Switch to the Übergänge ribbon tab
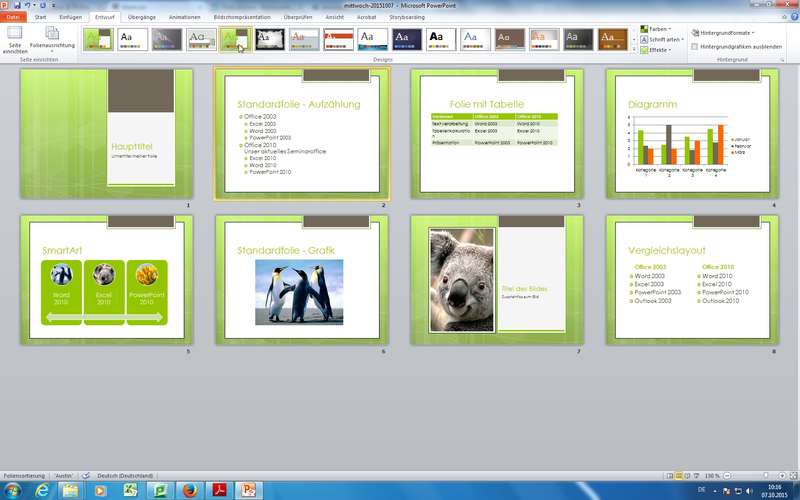 click(x=141, y=17)
